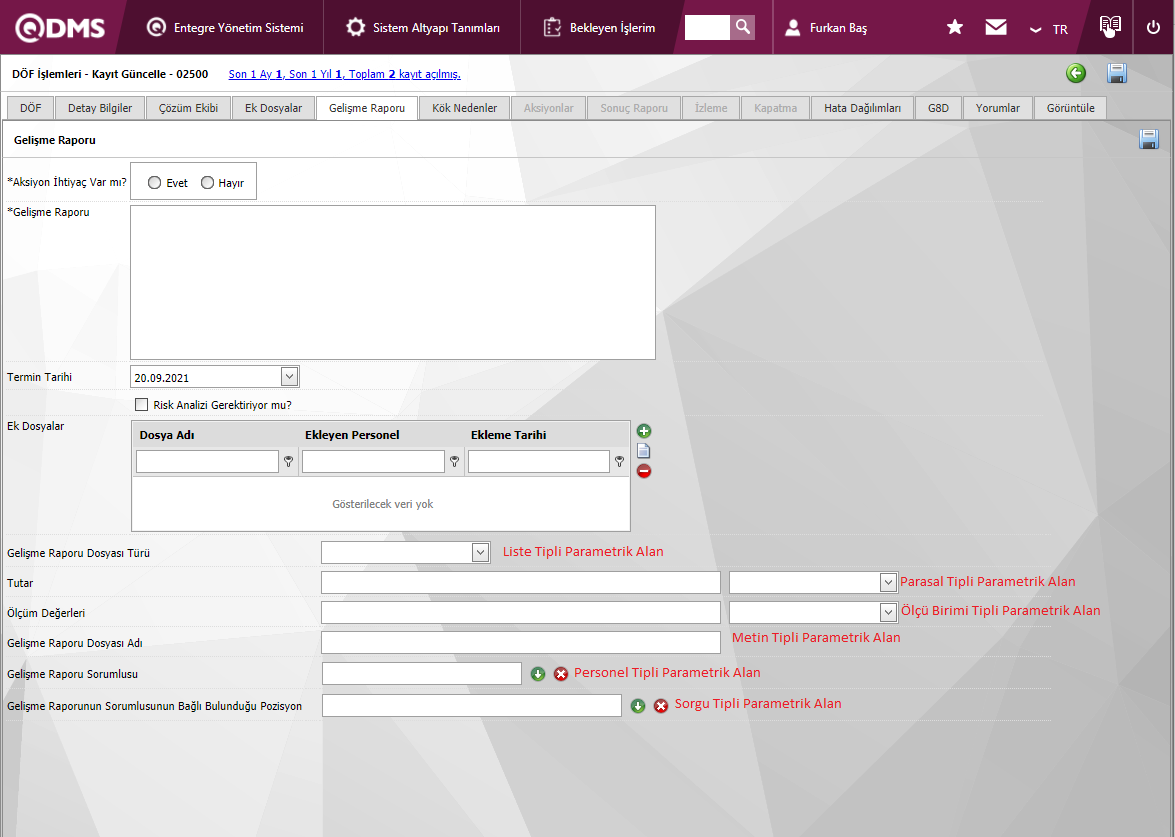Open Ölçüm Değerleri unit dropdown
1175x837 pixels.
click(x=888, y=612)
